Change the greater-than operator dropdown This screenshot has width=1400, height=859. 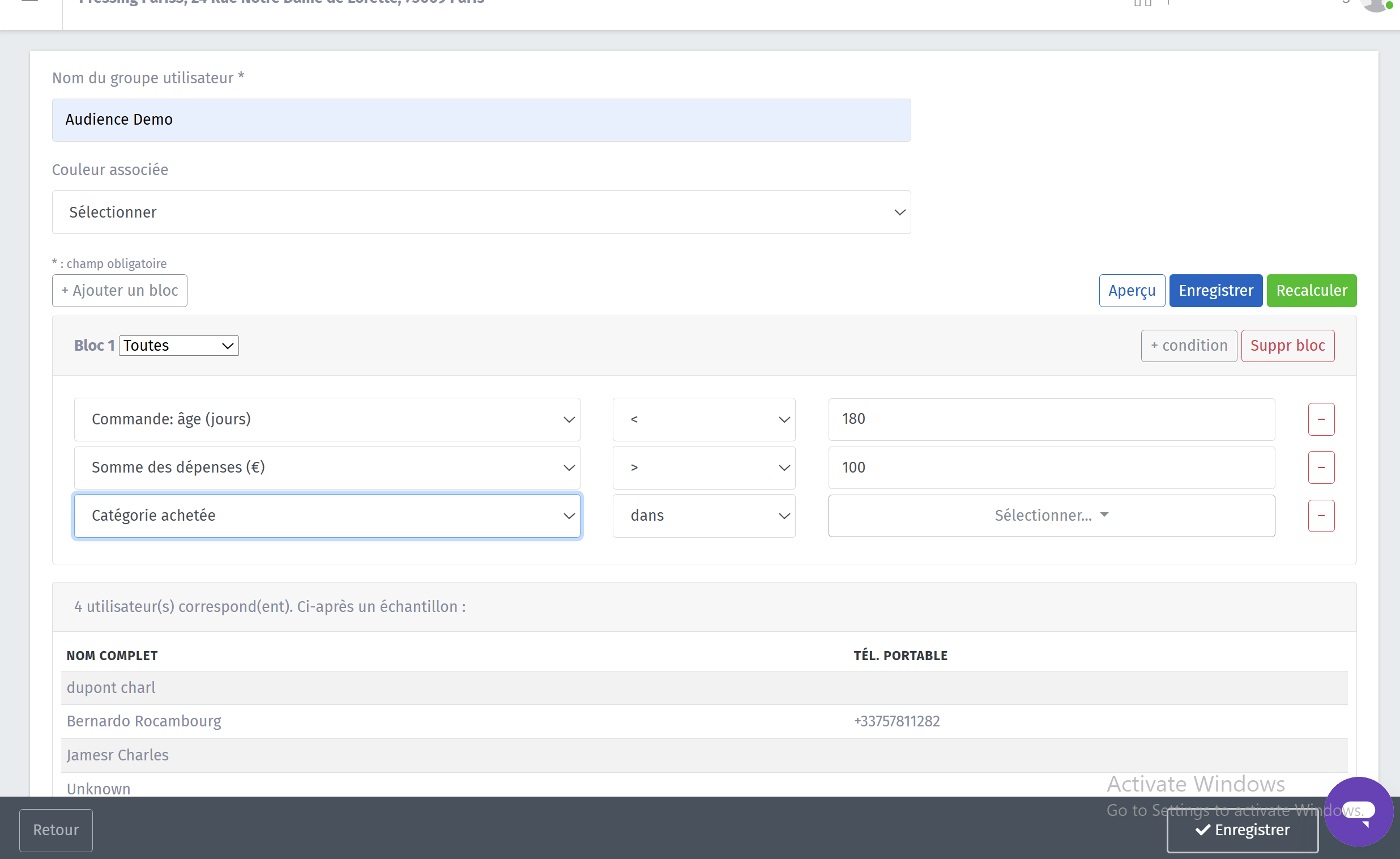click(703, 467)
